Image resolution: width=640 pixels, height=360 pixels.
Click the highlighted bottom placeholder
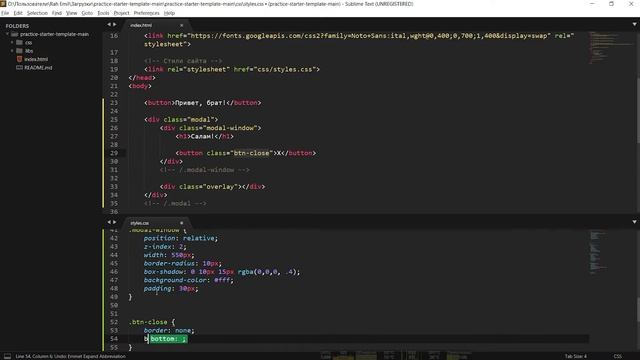tap(169, 339)
